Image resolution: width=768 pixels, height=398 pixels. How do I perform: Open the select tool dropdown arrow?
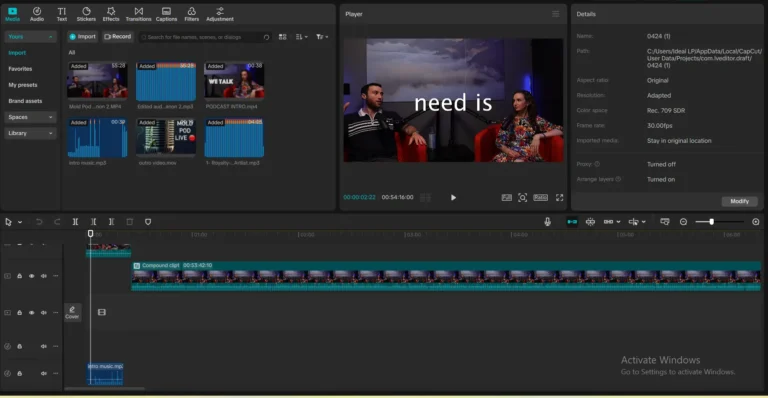tap(20, 222)
